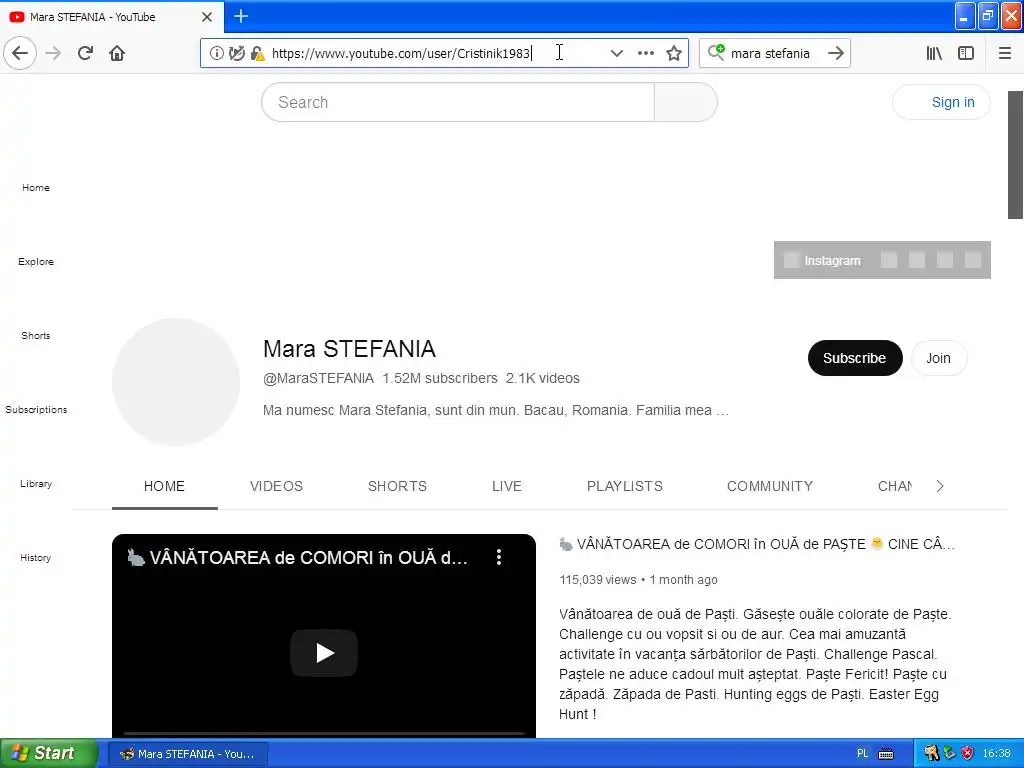
Task: Submit search with the go arrow
Action: pyautogui.click(x=836, y=53)
